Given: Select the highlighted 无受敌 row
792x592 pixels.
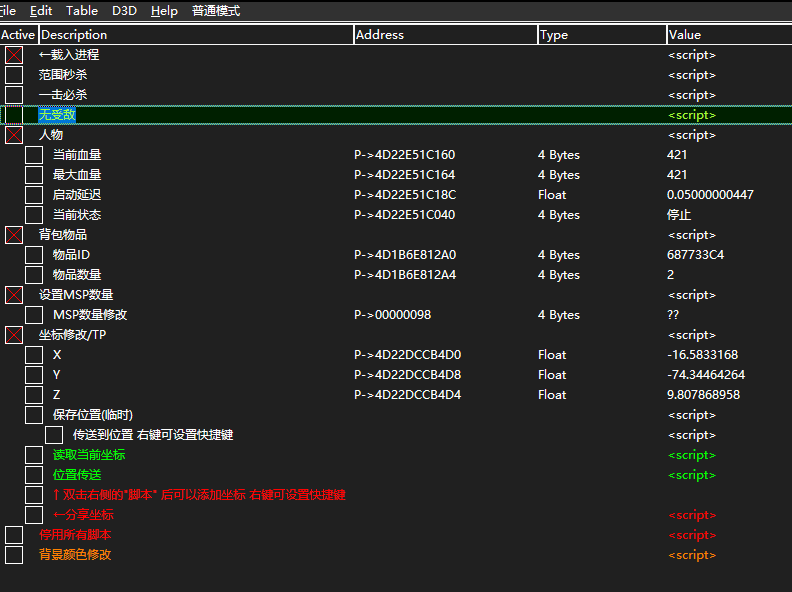Looking at the screenshot, I should 57,115.
